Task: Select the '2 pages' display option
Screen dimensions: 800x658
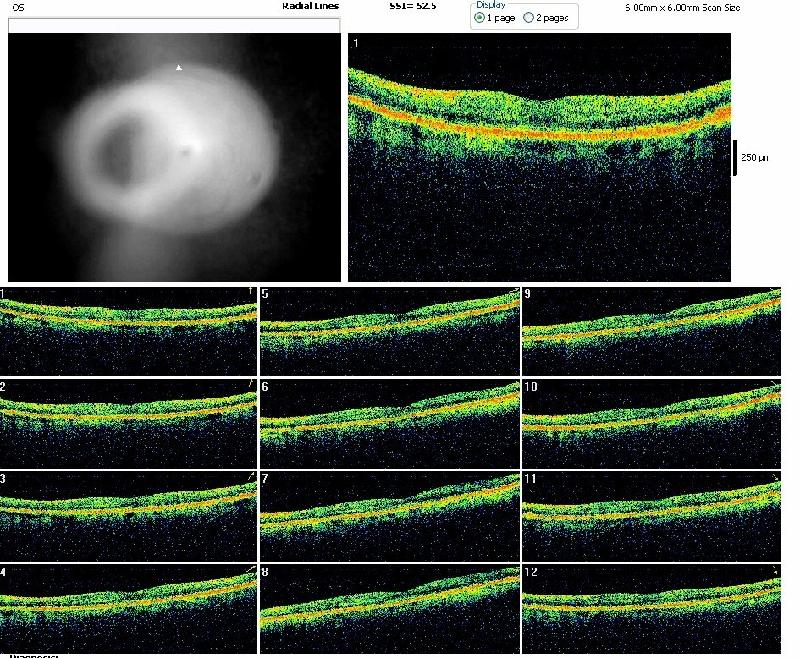Action: pos(529,18)
